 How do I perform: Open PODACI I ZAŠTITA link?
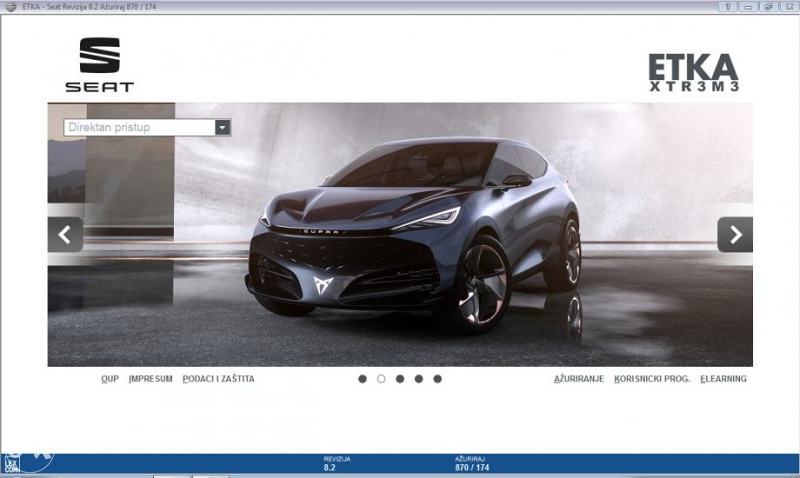(x=218, y=379)
